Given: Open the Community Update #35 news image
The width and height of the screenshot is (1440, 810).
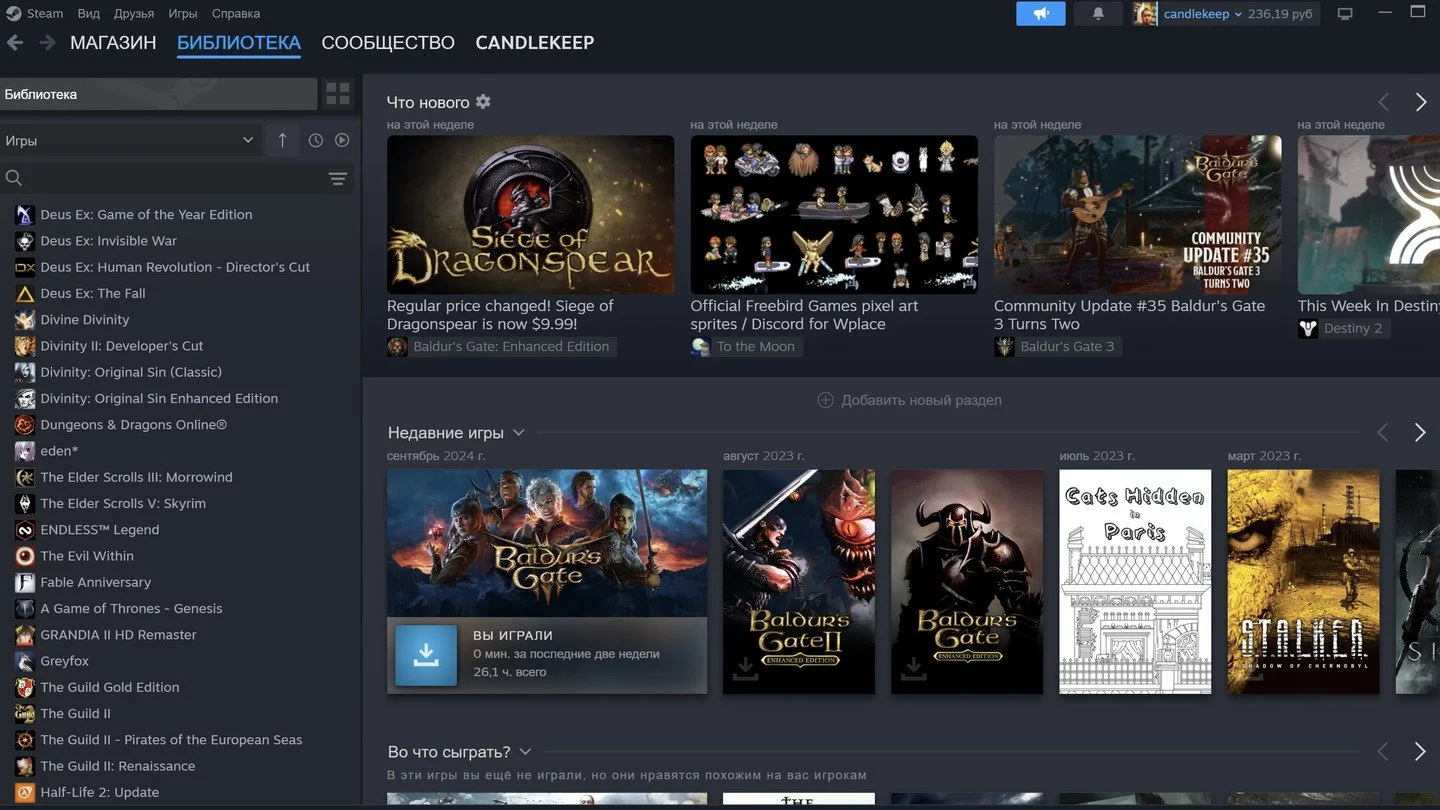Looking at the screenshot, I should click(1137, 214).
